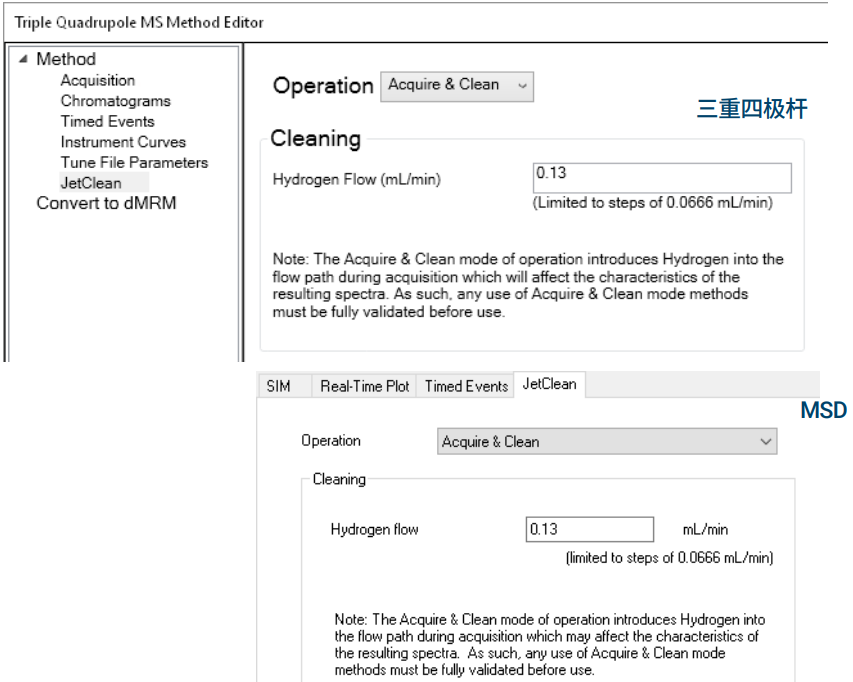Switch to the SIM tab

click(284, 386)
